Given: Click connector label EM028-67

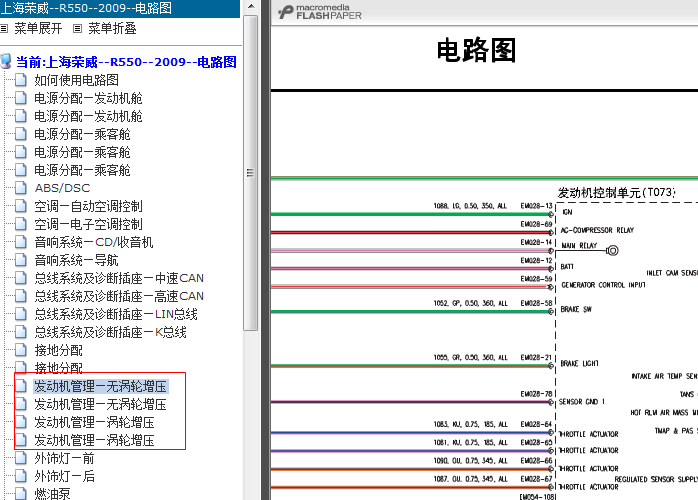Looking at the screenshot, I should point(536,479).
